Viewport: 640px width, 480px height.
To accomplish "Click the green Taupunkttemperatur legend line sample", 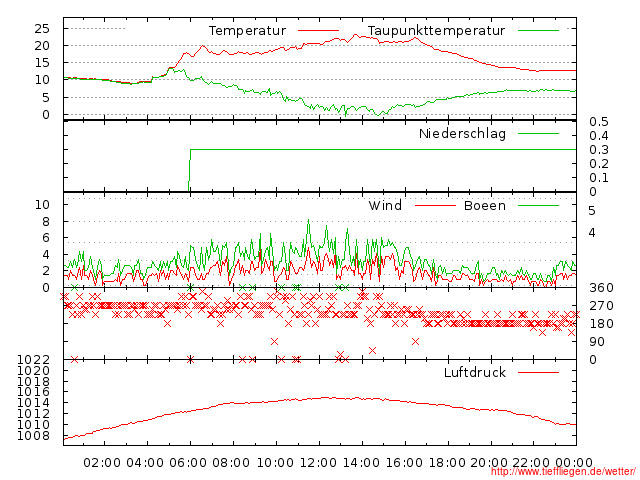I will pyautogui.click(x=538, y=31).
